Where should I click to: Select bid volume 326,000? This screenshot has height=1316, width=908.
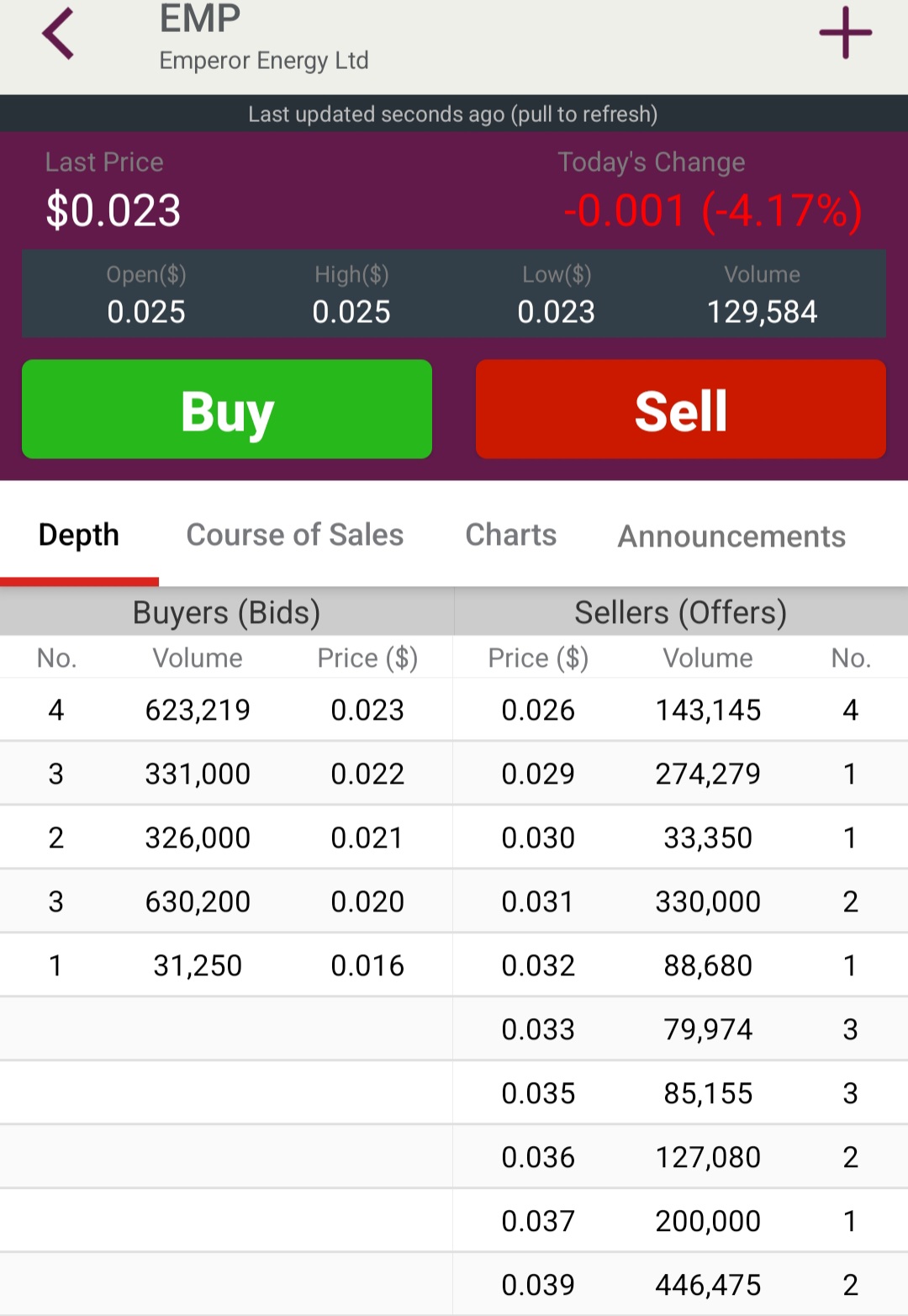point(198,838)
